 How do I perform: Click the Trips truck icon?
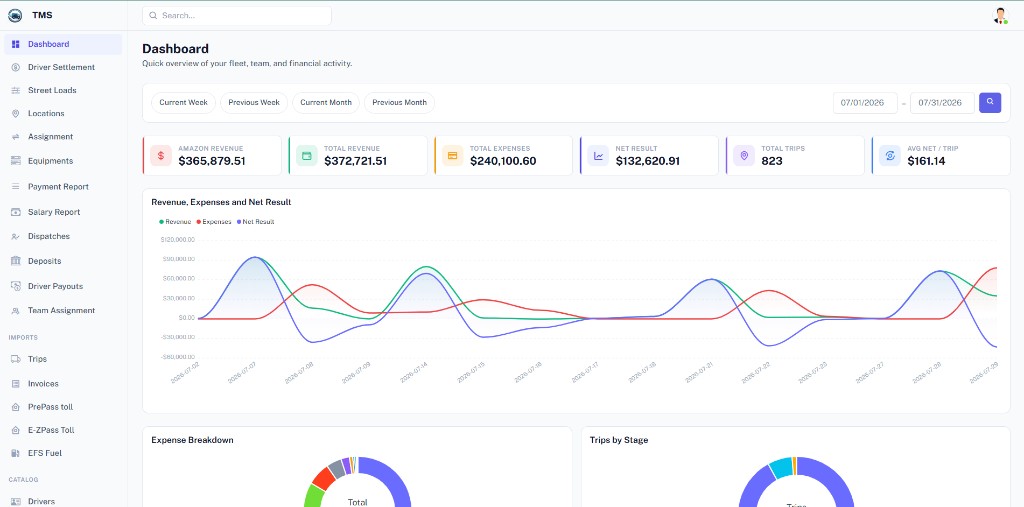click(16, 359)
